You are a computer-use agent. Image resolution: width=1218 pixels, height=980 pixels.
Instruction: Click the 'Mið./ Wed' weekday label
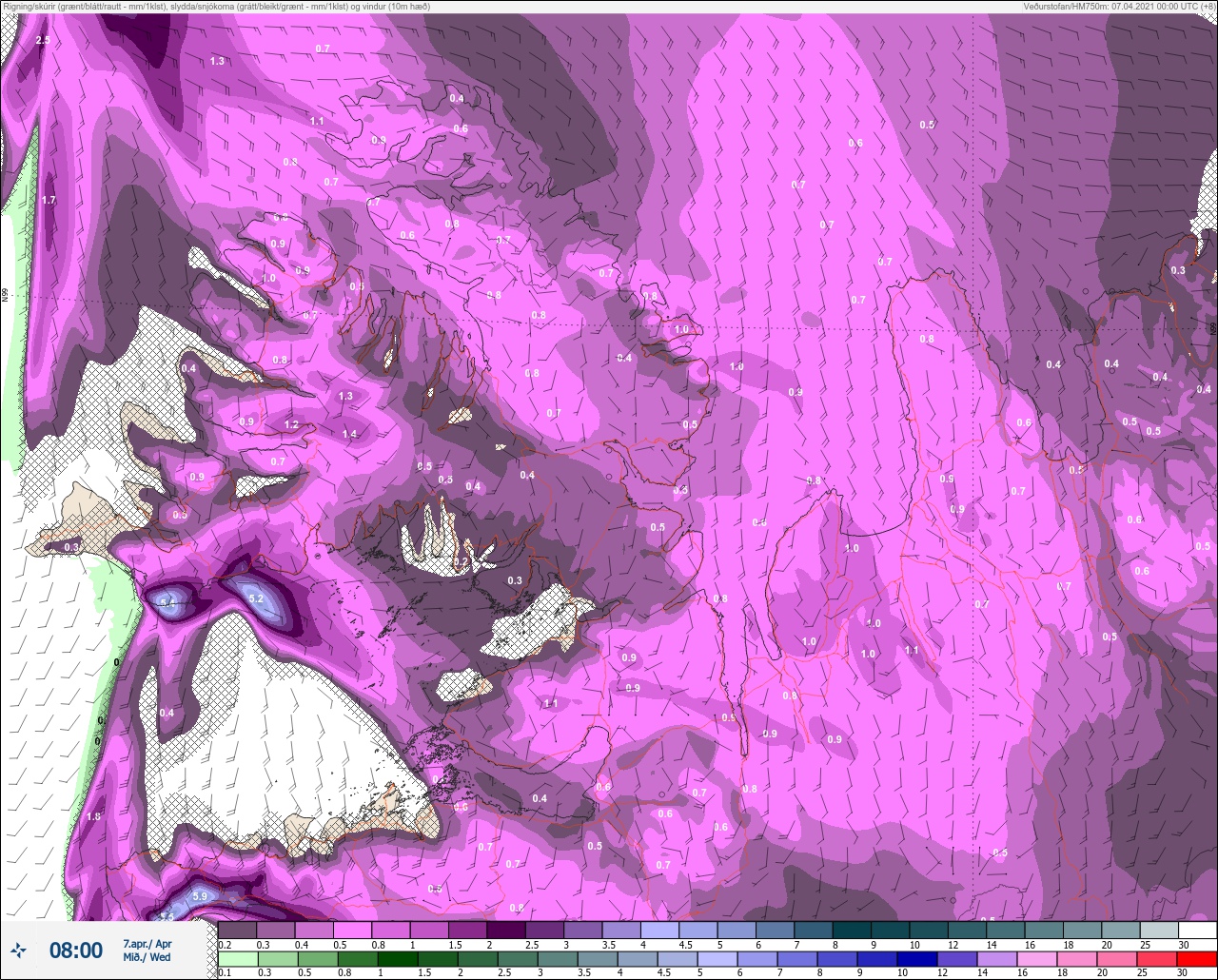[x=147, y=957]
